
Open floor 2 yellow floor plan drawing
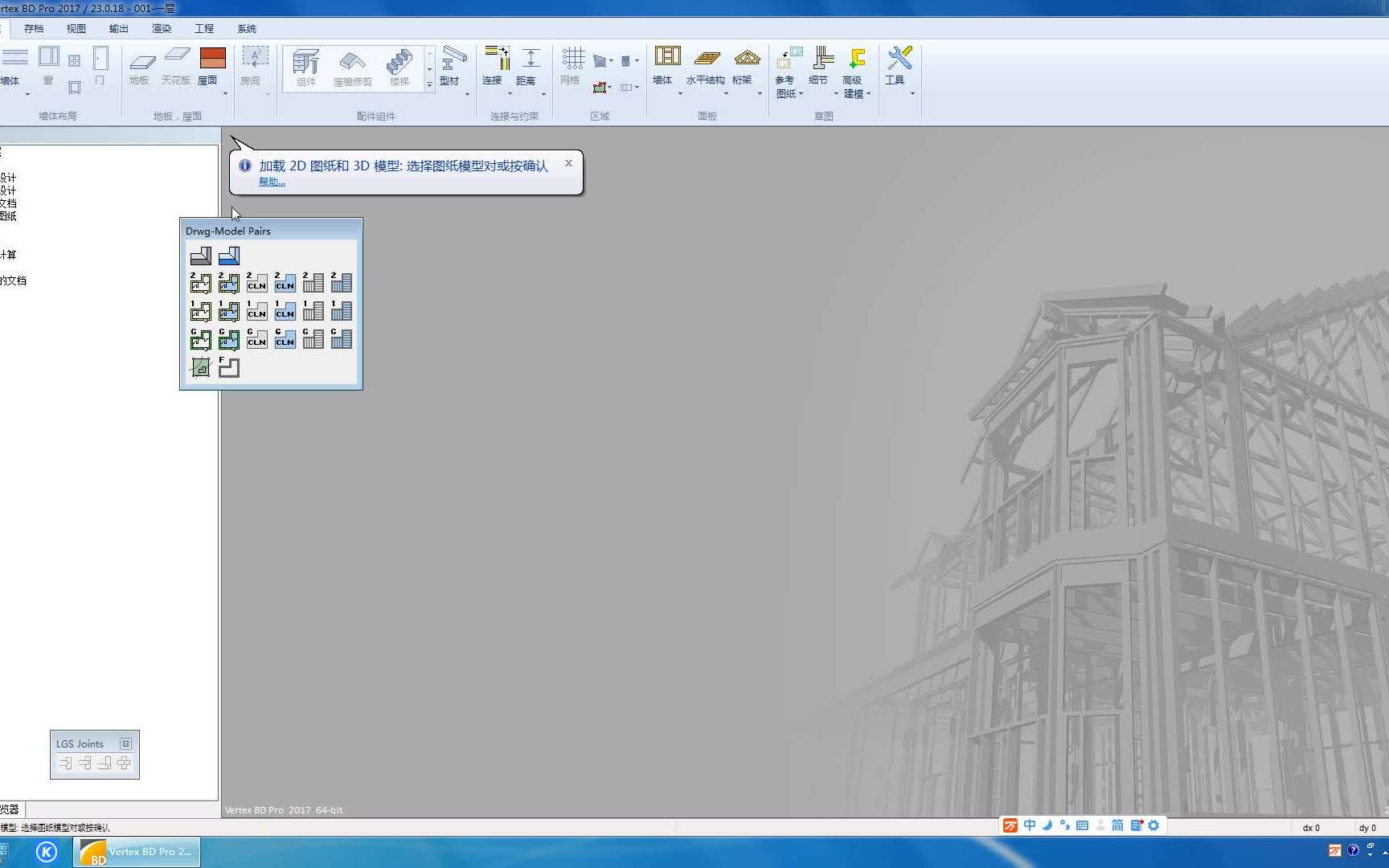click(x=201, y=282)
